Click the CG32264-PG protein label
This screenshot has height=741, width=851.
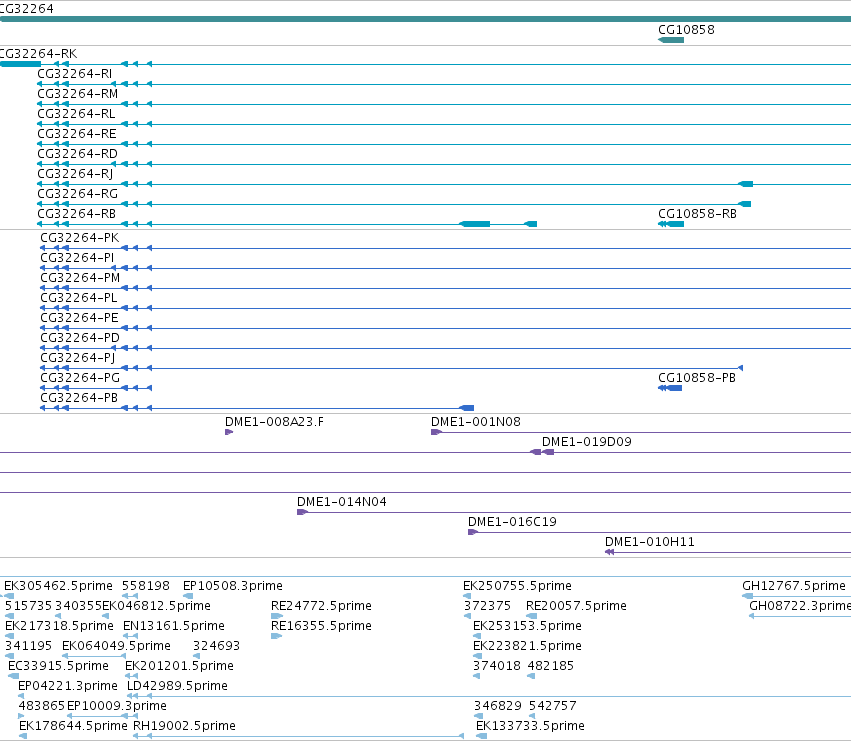coord(80,378)
